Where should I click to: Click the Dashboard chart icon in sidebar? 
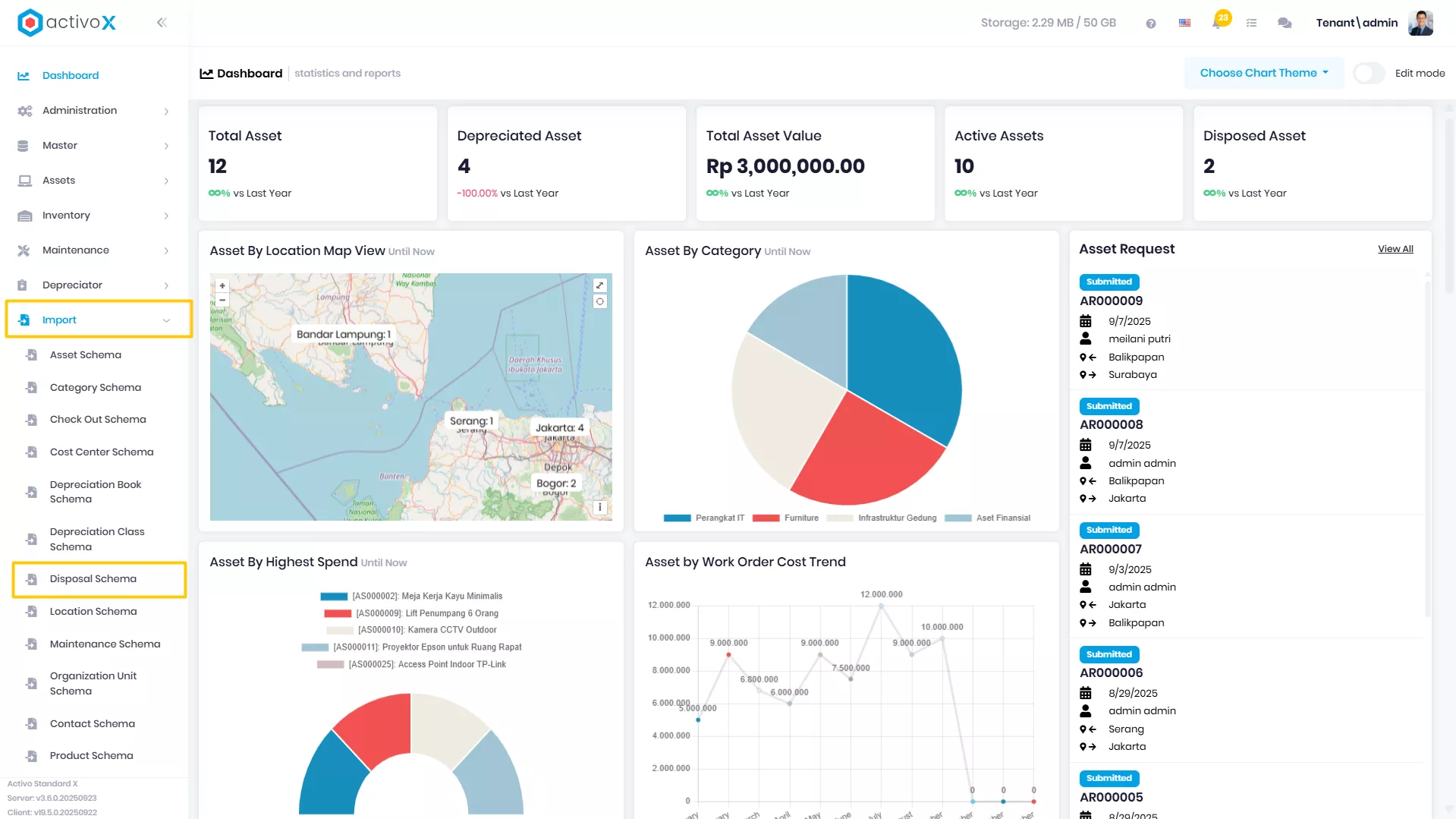(x=24, y=76)
